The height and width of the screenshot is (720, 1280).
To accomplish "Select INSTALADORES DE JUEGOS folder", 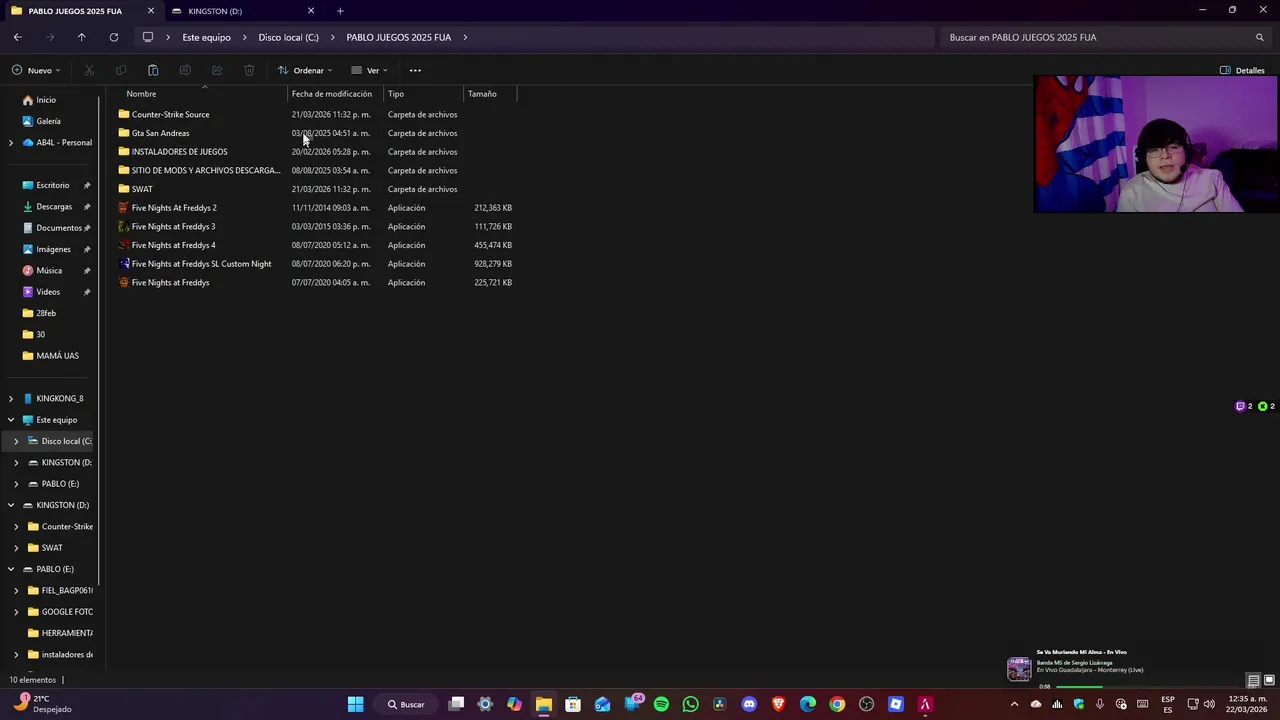I will pos(179,152).
